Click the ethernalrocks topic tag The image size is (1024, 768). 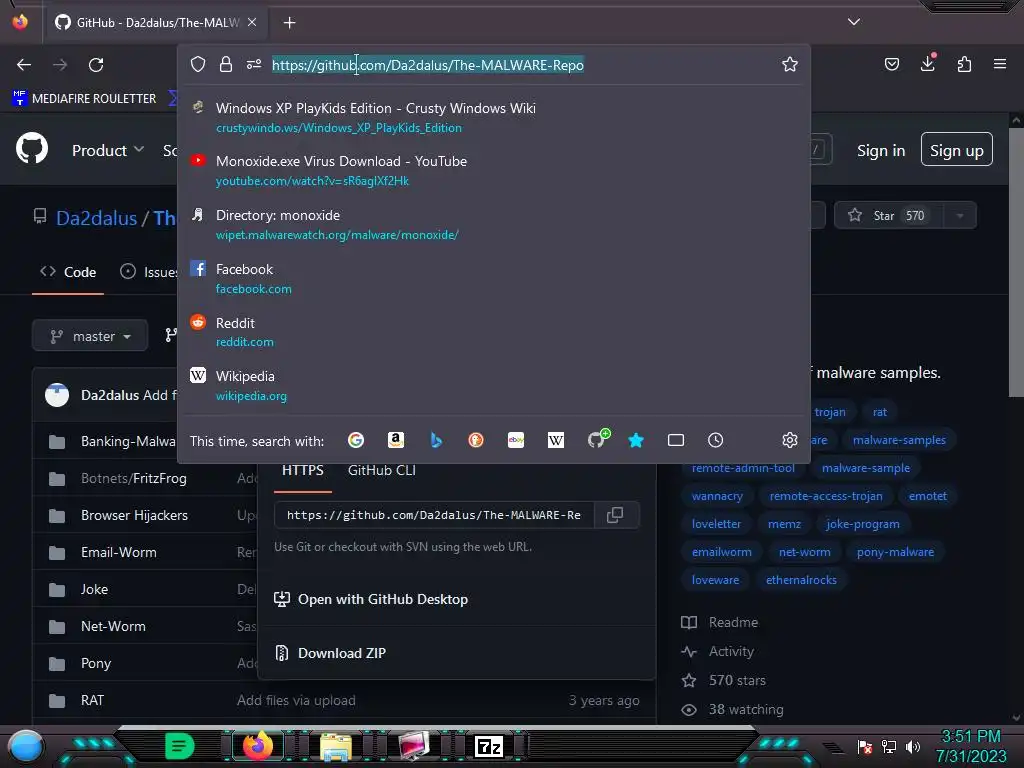[x=801, y=580]
